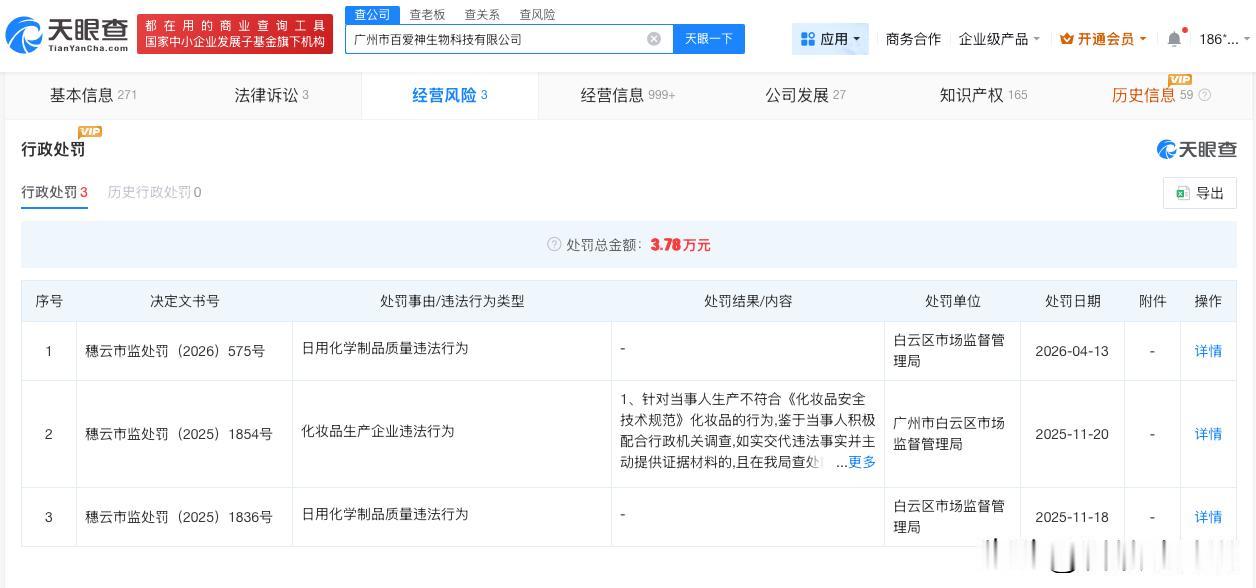
Task: Open the 应用 dropdown menu
Action: [831, 39]
